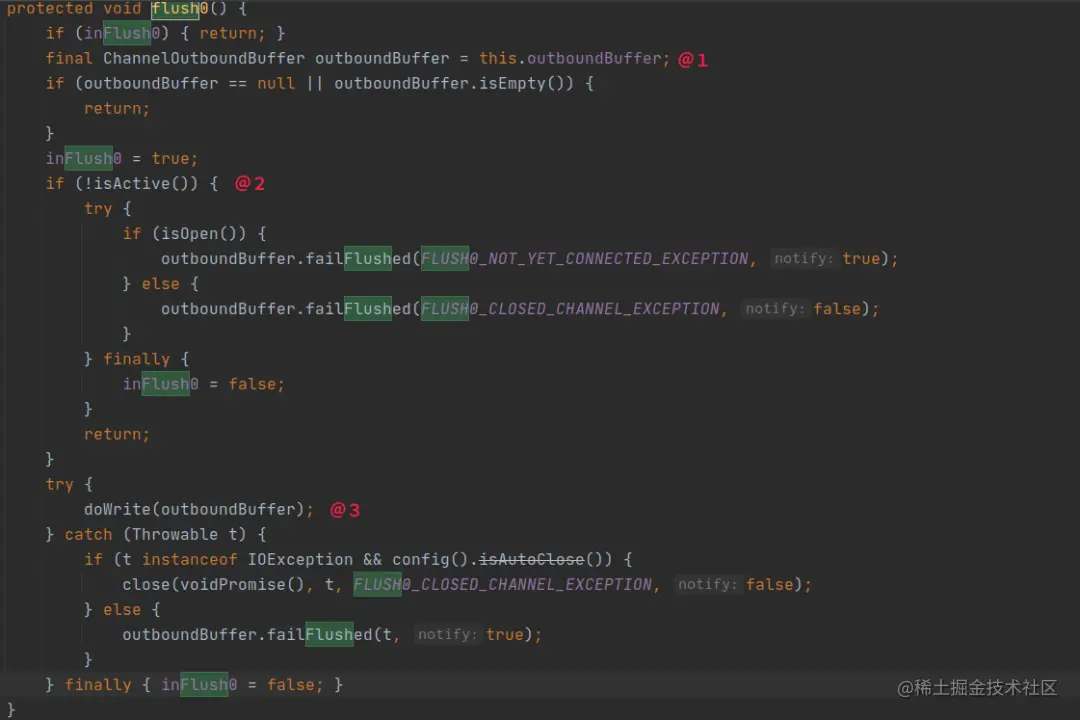Screen dimensions: 1080x720
Task: Click the flush0 method name in the declaration
Action: click(x=180, y=8)
